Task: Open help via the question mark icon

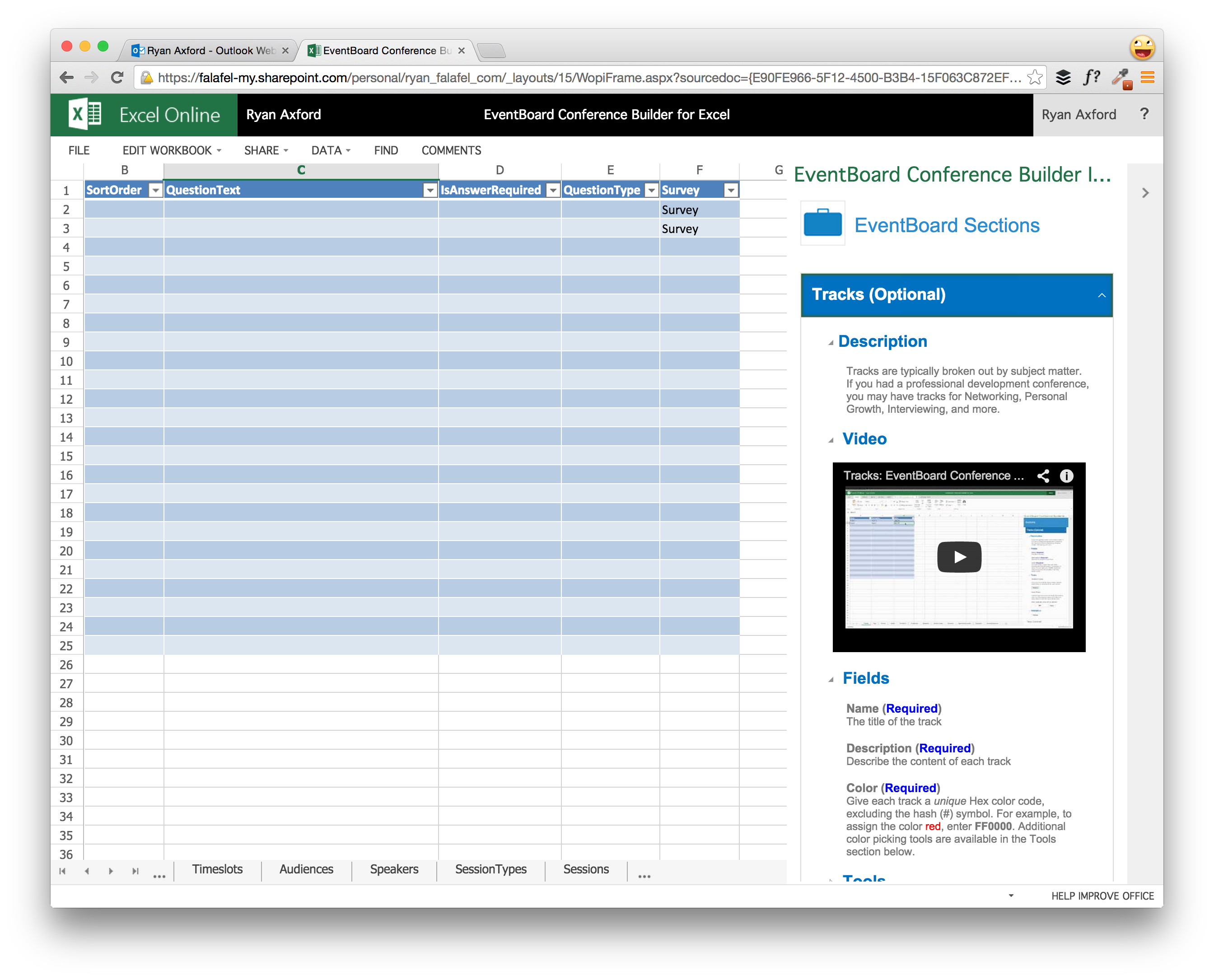Action: click(1144, 115)
